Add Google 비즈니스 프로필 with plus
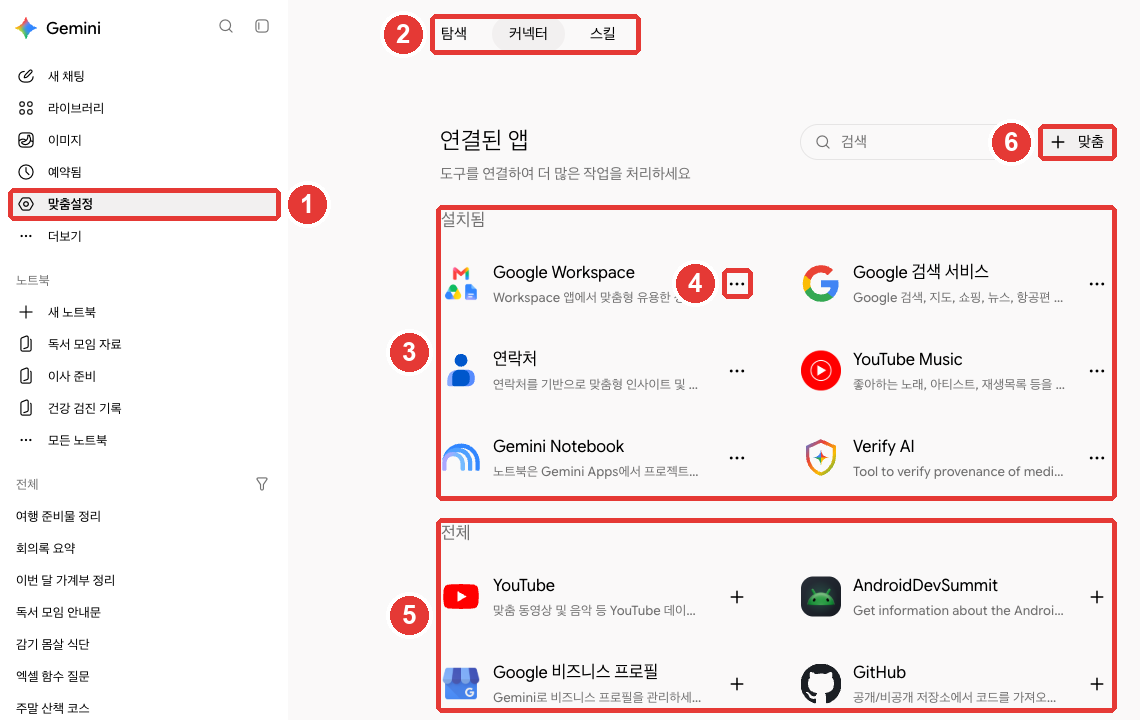 737,684
